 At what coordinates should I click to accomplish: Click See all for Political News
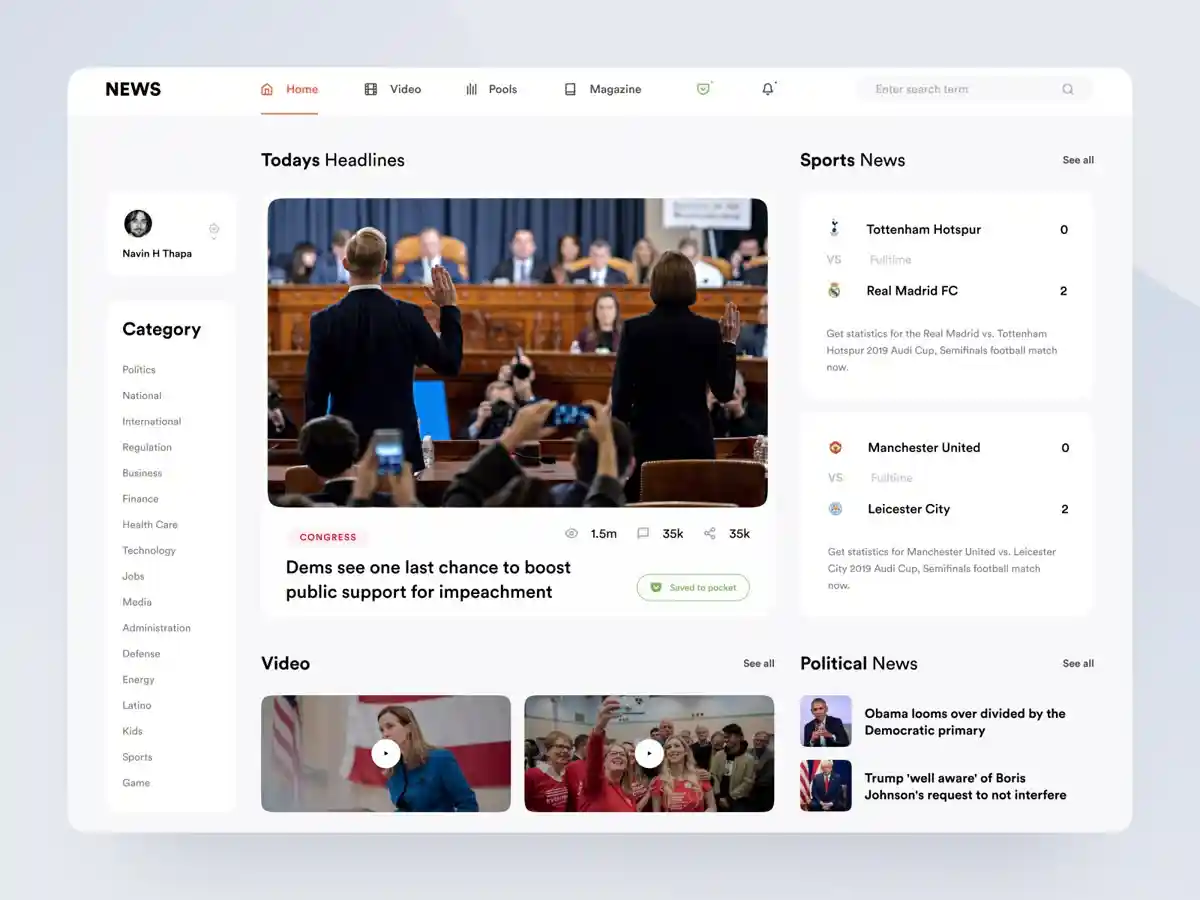click(x=1078, y=664)
